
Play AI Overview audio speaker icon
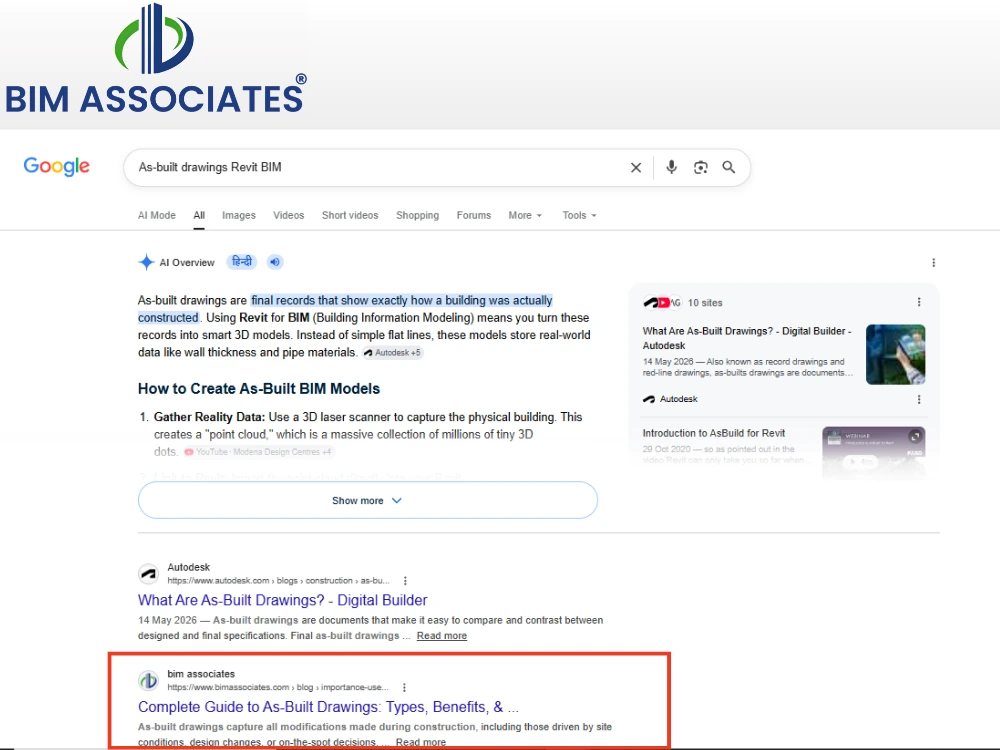click(275, 262)
